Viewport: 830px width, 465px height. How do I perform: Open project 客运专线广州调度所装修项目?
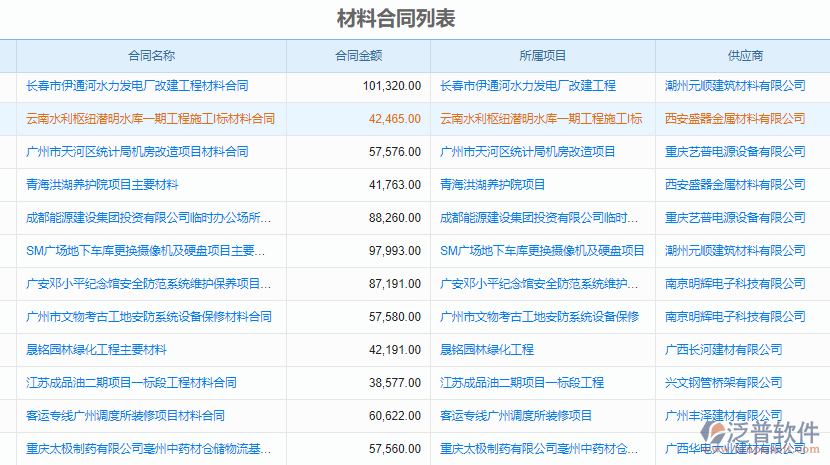pyautogui.click(x=516, y=416)
